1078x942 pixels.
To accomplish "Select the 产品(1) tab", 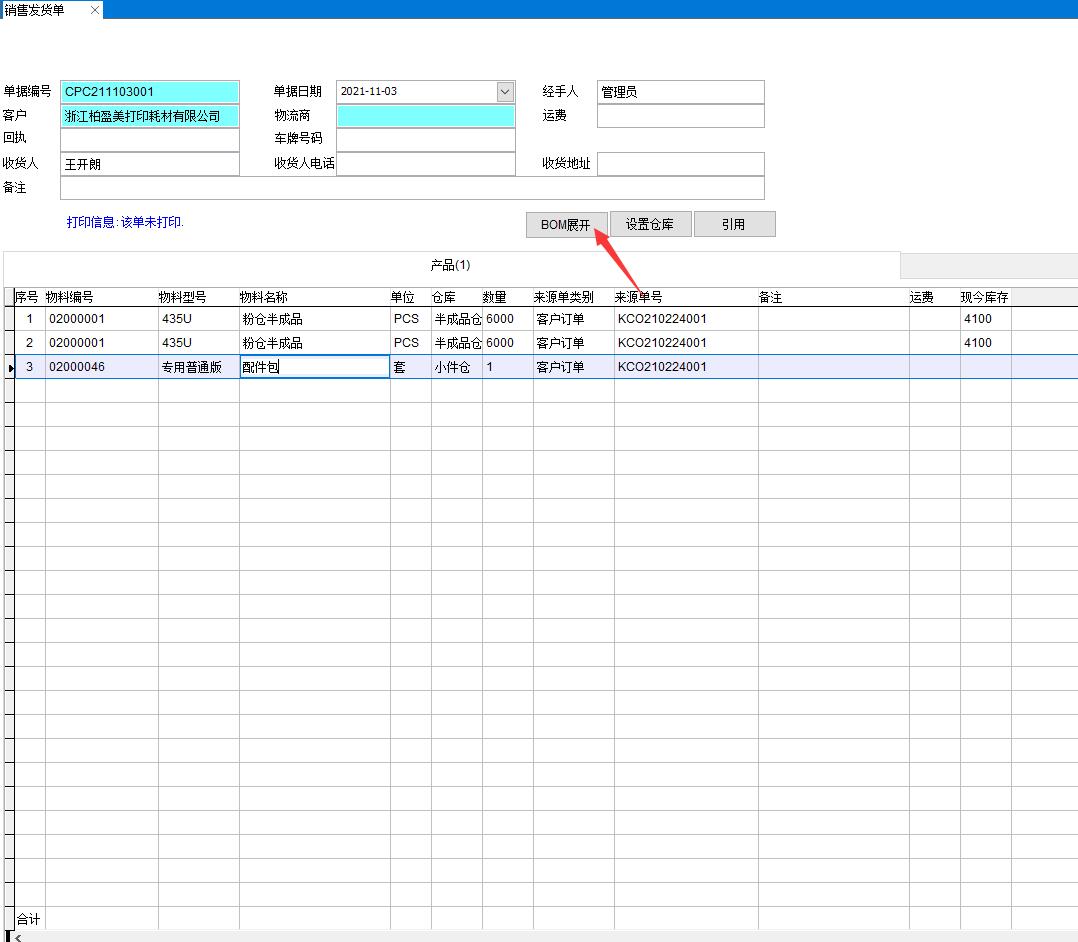I will (x=450, y=265).
